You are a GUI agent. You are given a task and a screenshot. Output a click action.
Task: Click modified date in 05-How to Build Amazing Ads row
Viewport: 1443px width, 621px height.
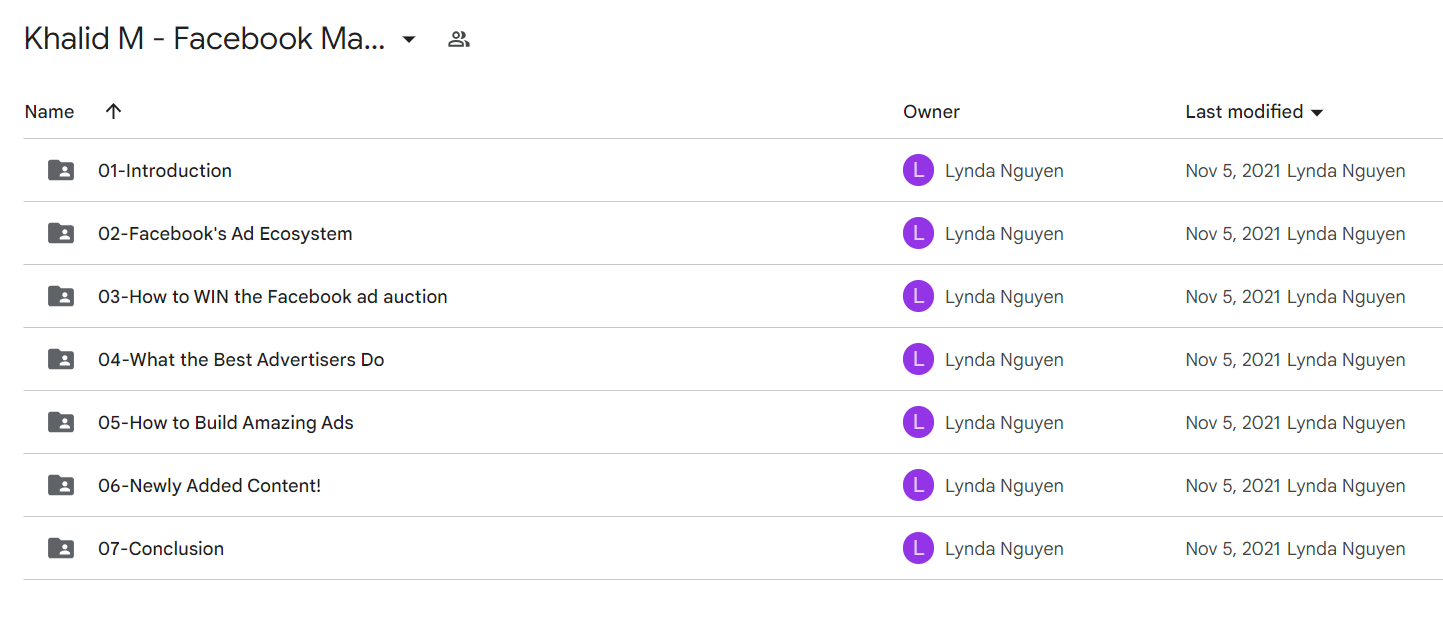1233,423
